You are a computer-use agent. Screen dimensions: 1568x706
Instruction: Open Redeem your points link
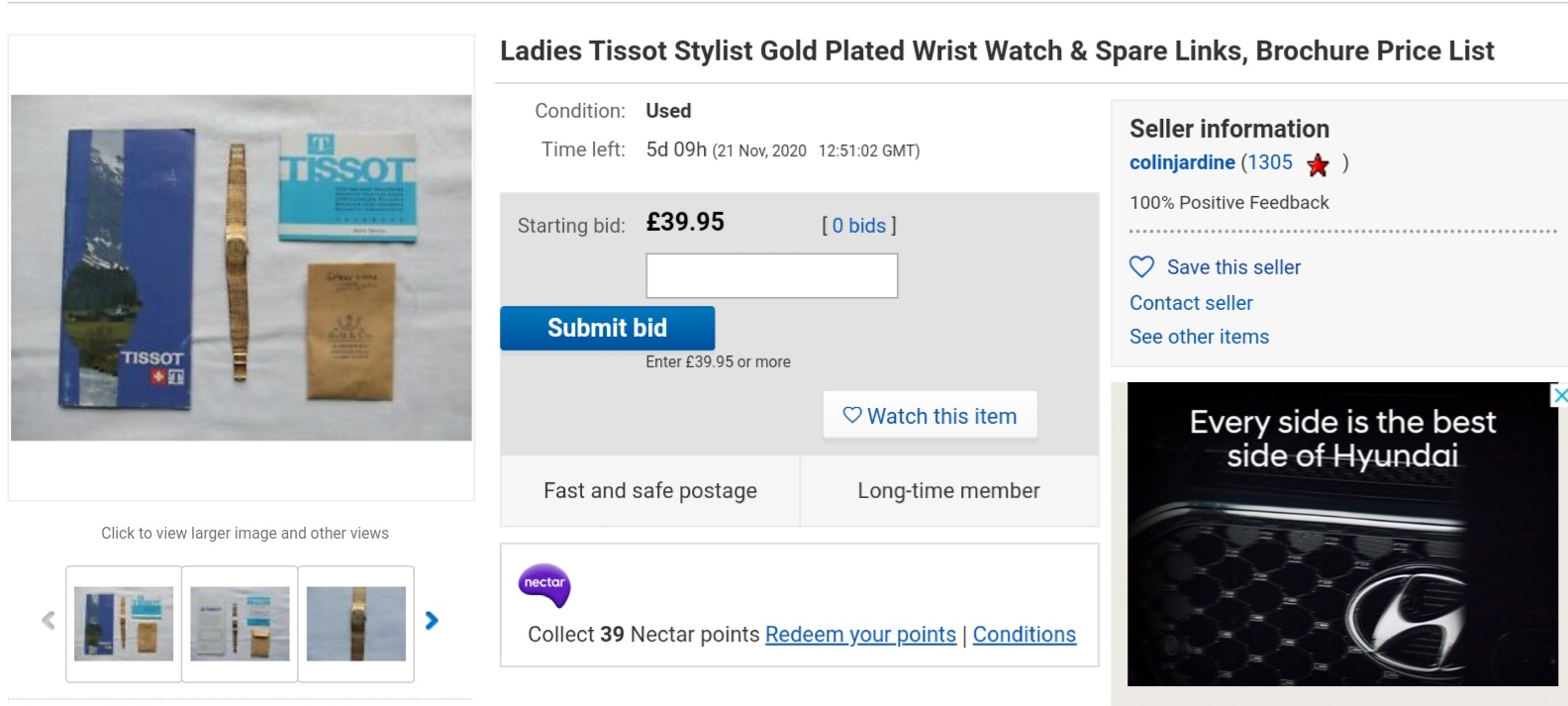pyautogui.click(x=860, y=635)
